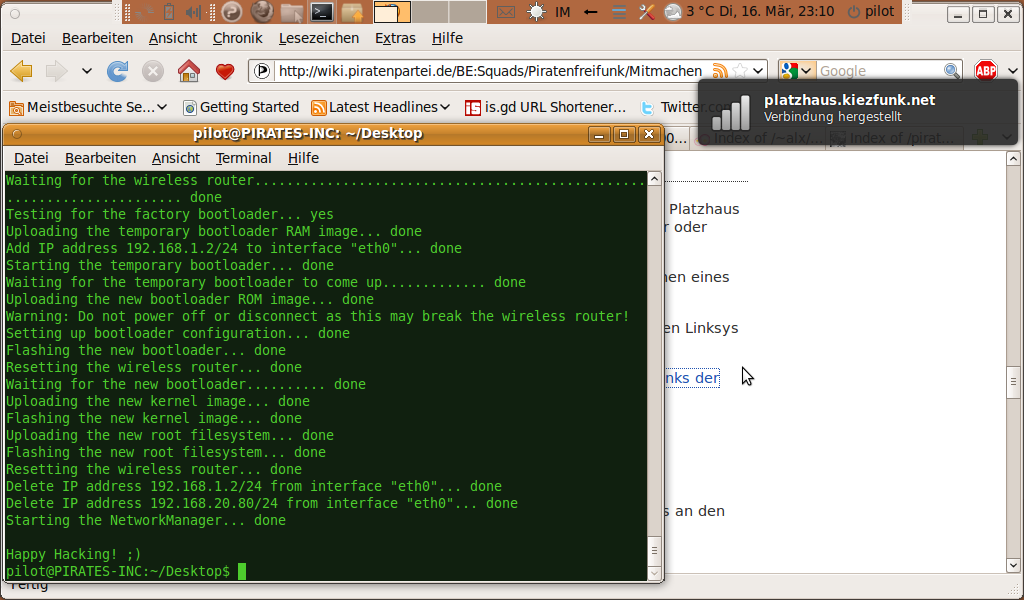Image resolution: width=1024 pixels, height=600 pixels.
Task: Open the navigation history dropdown arrow
Action: tap(87, 71)
